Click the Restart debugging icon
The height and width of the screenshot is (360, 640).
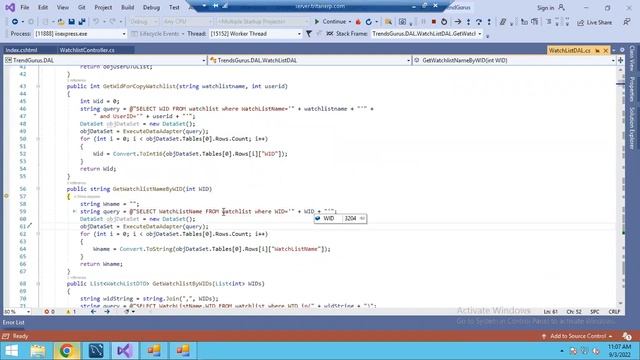(x=444, y=22)
